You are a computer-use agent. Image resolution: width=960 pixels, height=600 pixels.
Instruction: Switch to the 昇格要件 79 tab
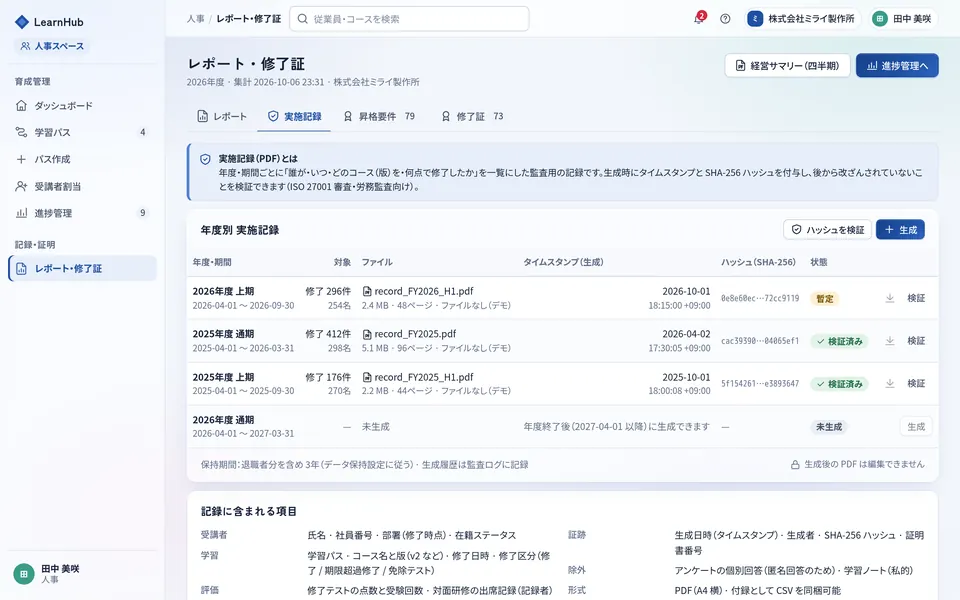[x=379, y=116]
